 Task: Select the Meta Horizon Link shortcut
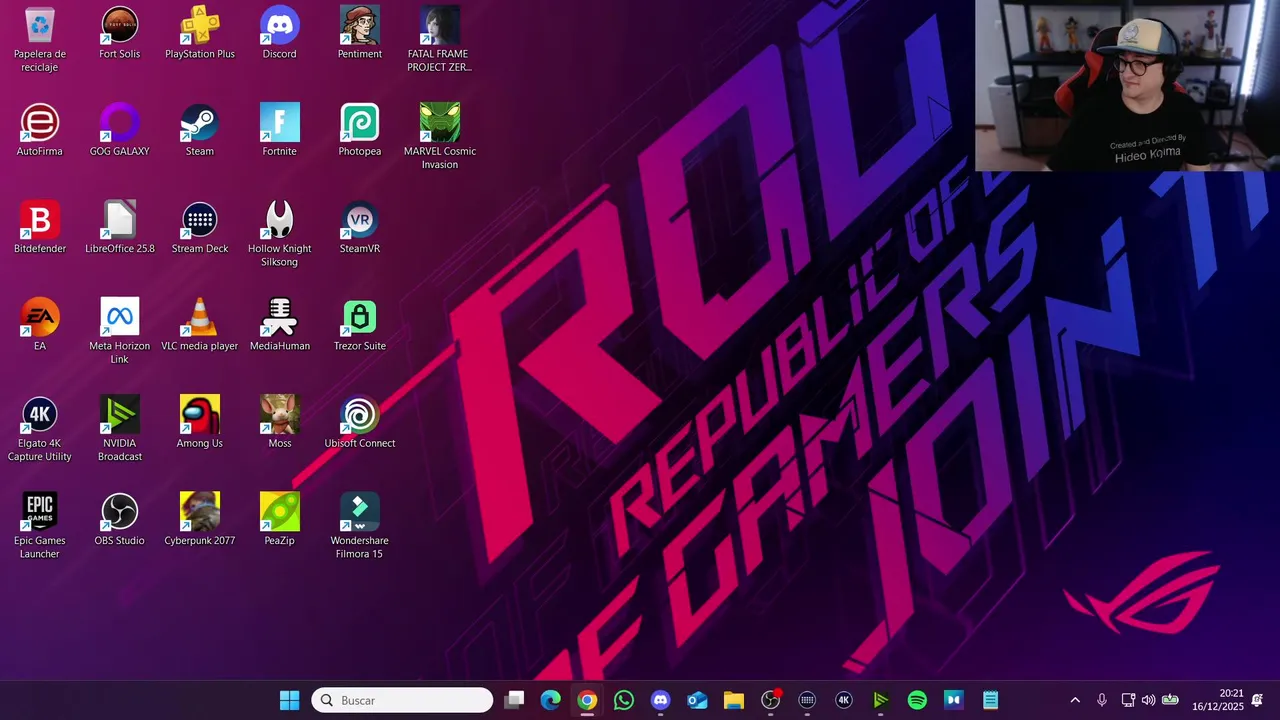(120, 331)
